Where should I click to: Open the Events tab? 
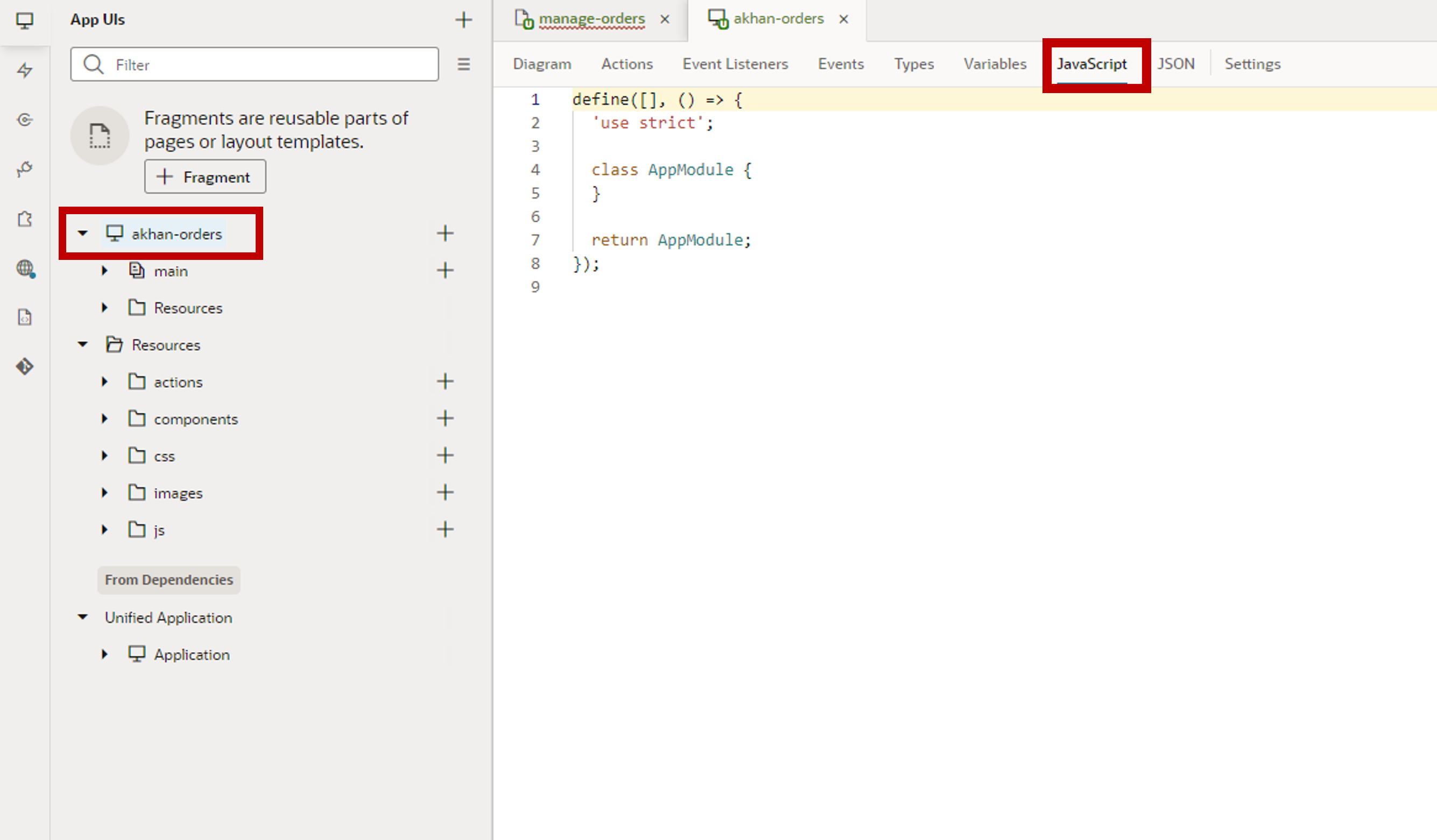point(841,64)
